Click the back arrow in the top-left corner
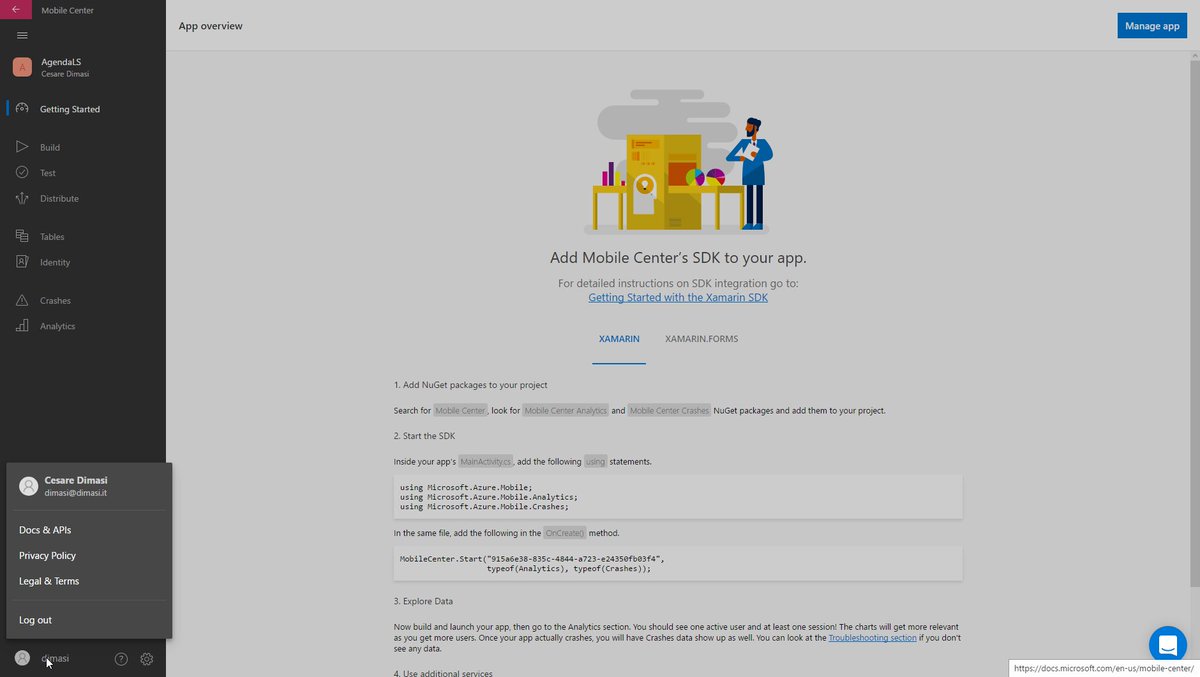The height and width of the screenshot is (677, 1200). click(x=15, y=9)
